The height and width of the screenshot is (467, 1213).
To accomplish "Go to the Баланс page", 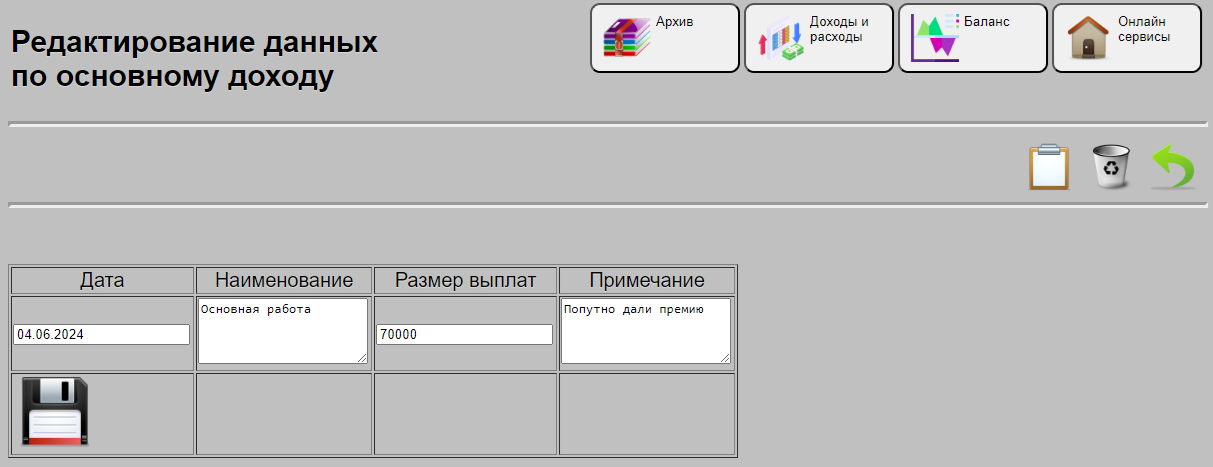I will (x=973, y=38).
